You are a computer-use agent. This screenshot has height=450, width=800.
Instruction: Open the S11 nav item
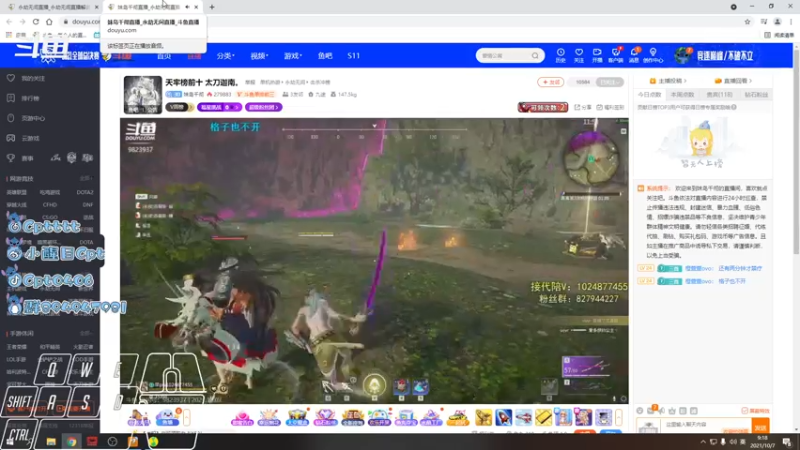click(x=354, y=56)
